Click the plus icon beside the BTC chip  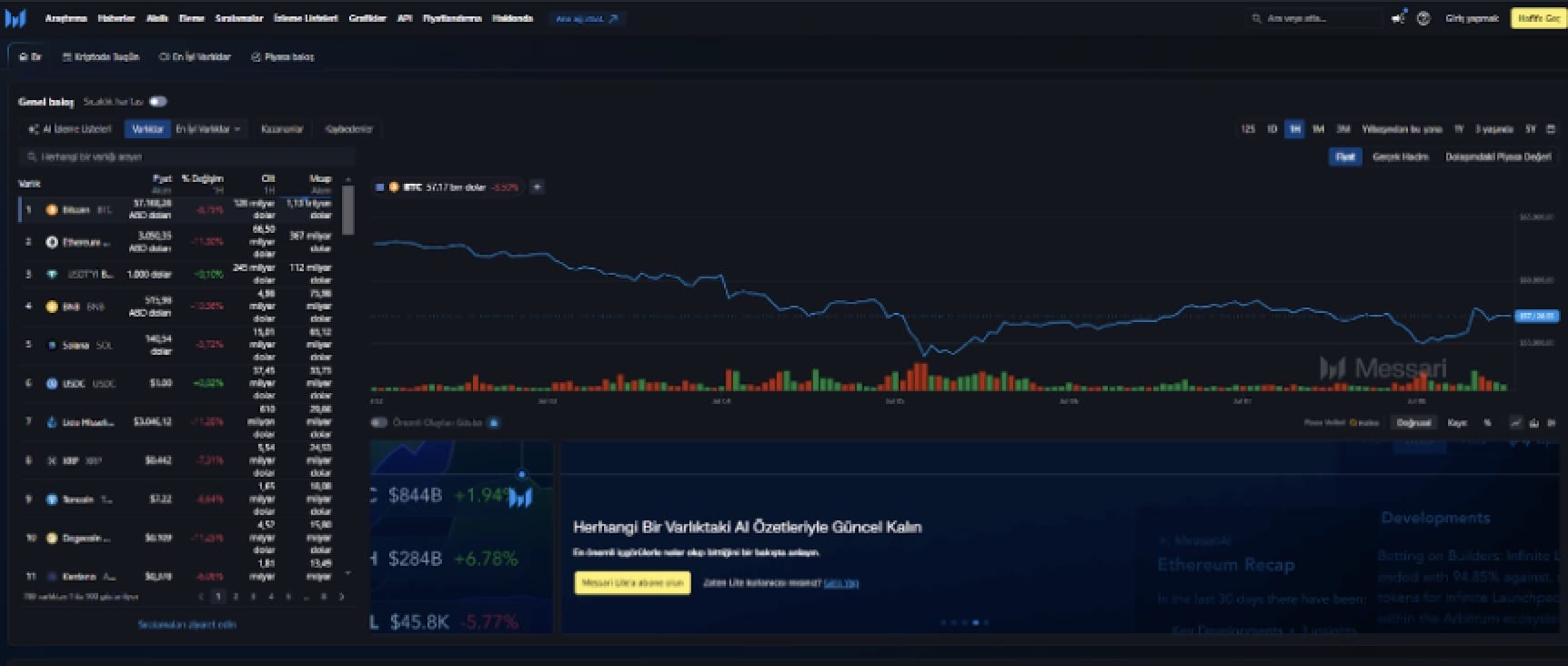[x=537, y=187]
